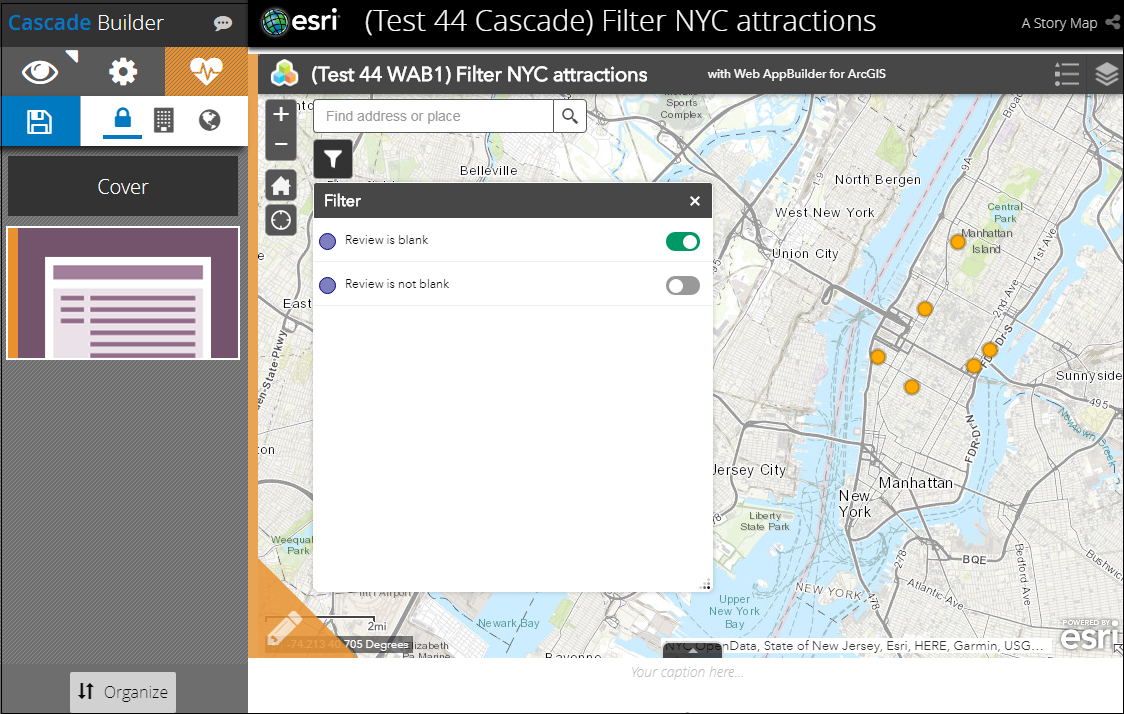1124x714 pixels.
Task: Select the public globe sharing option
Action: (209, 120)
